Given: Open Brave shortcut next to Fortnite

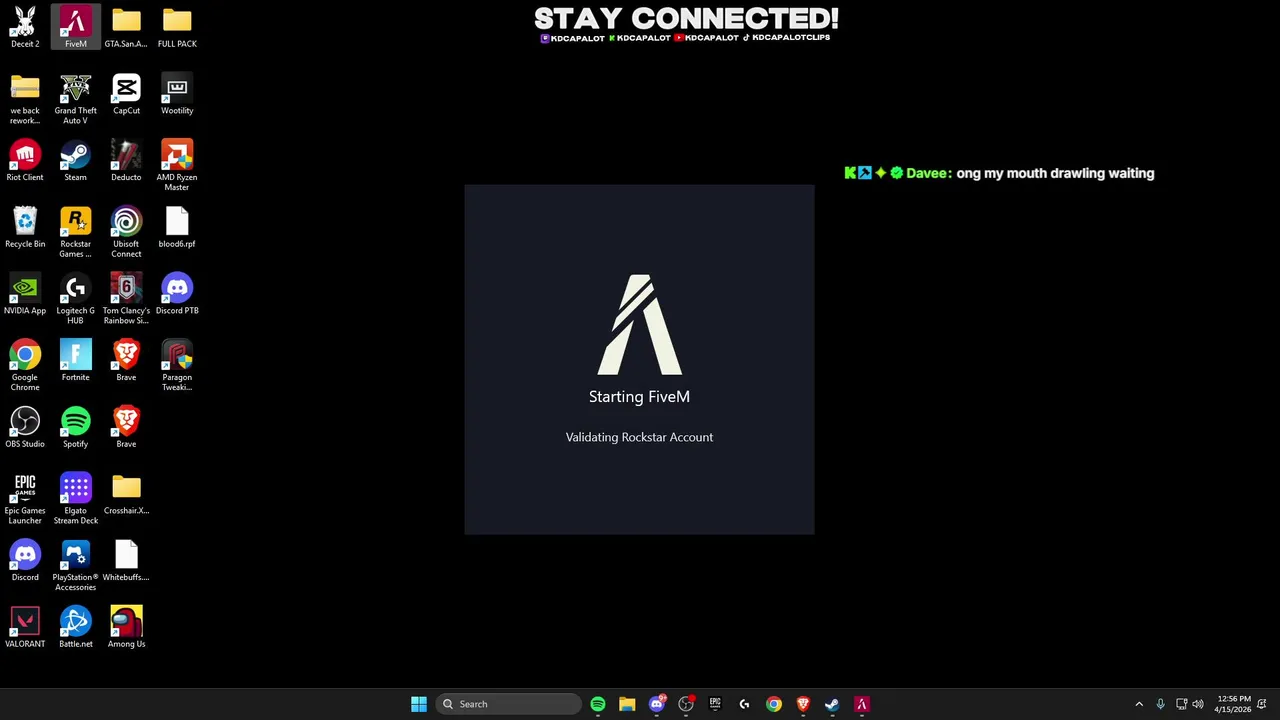Looking at the screenshot, I should click(126, 361).
